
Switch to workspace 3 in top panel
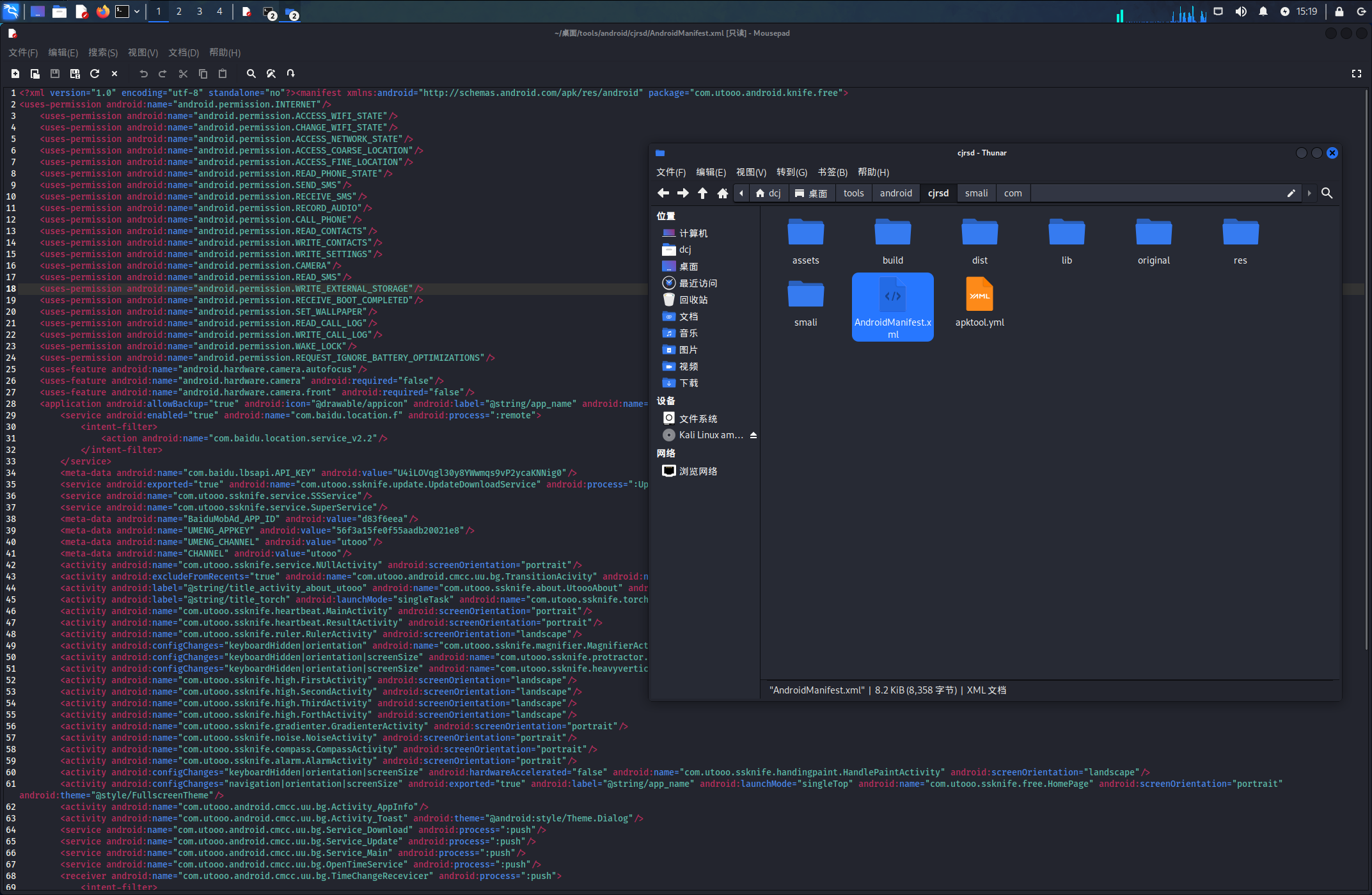(200, 12)
